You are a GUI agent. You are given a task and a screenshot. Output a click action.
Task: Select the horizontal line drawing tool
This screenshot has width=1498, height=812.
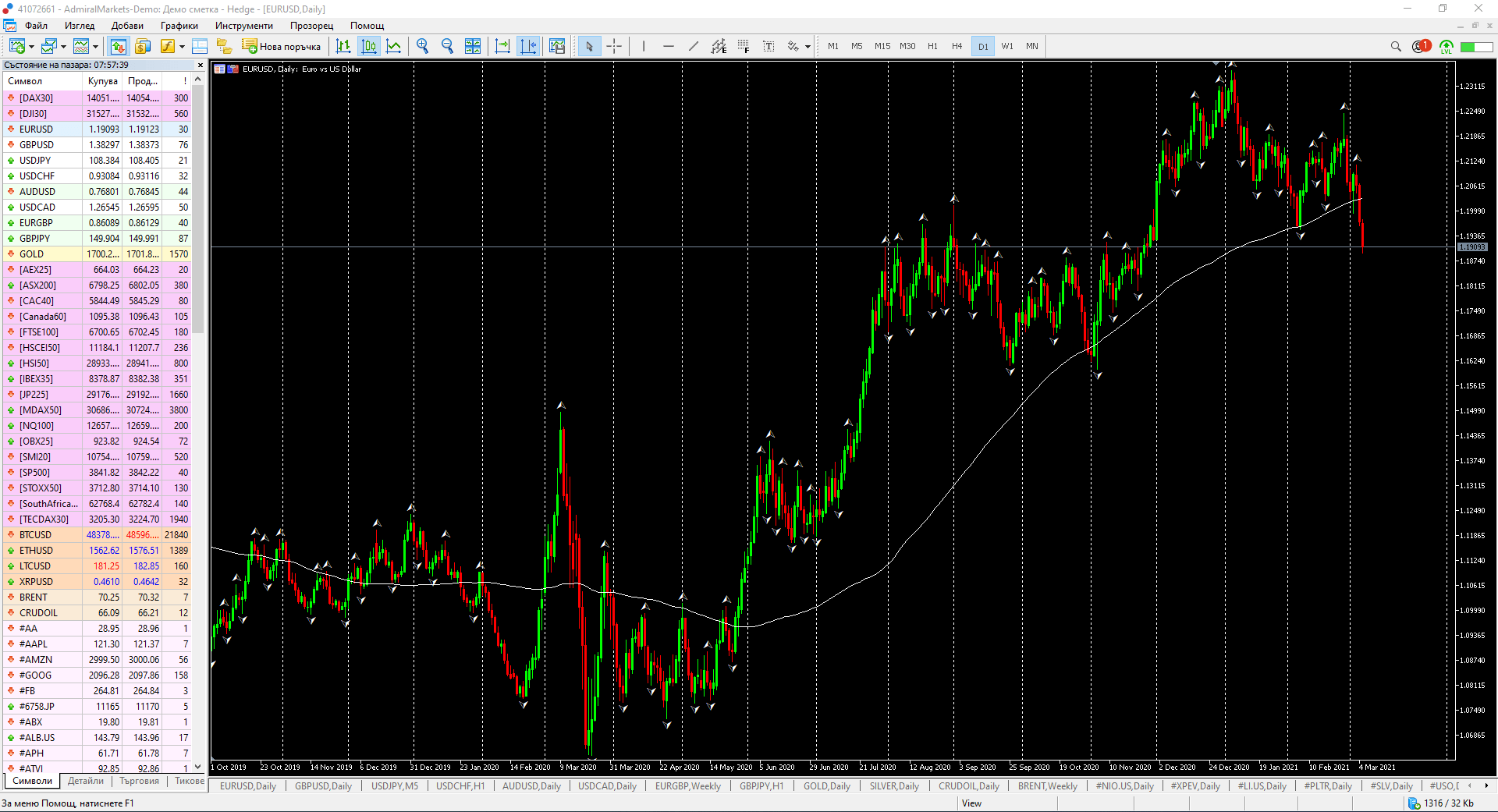click(669, 46)
